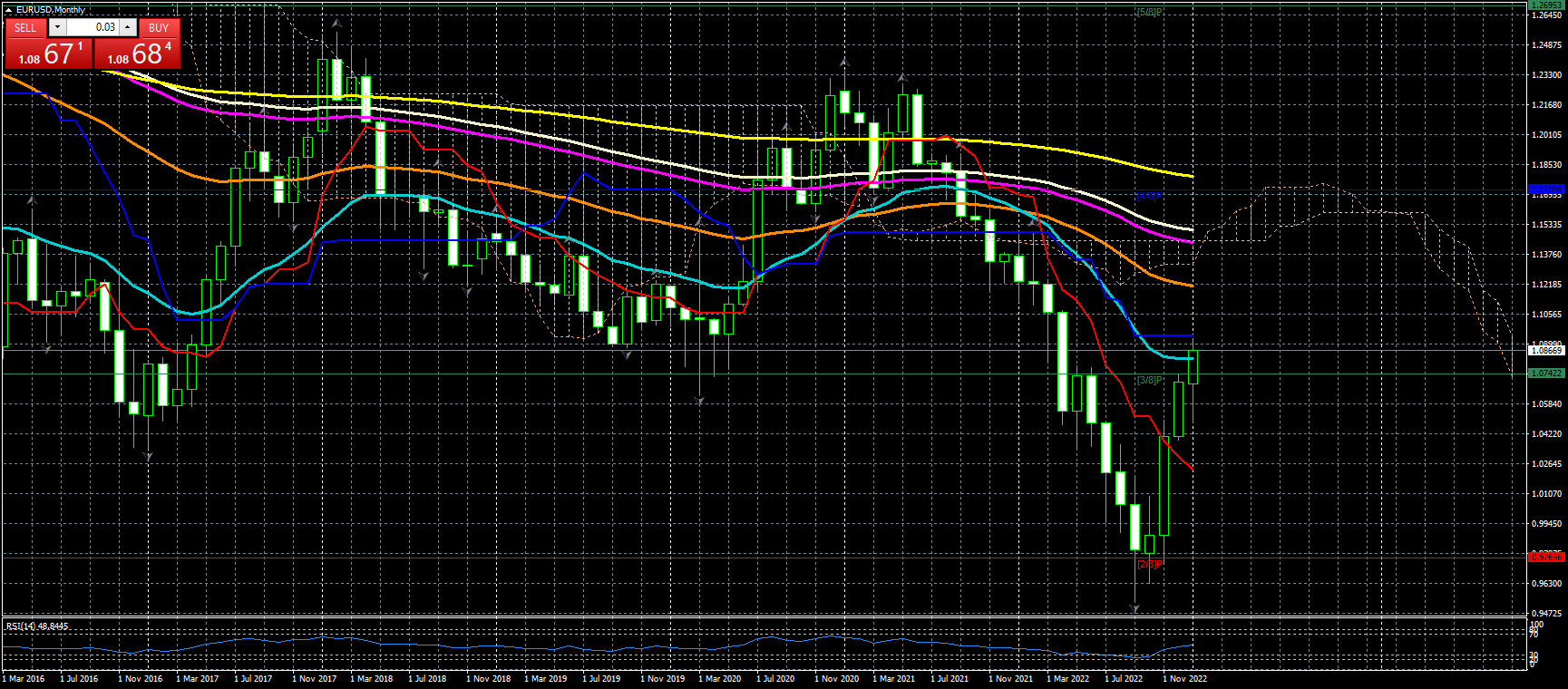Click the 1 Mar 2019 time label
1568x689 pixels.
coord(546,679)
